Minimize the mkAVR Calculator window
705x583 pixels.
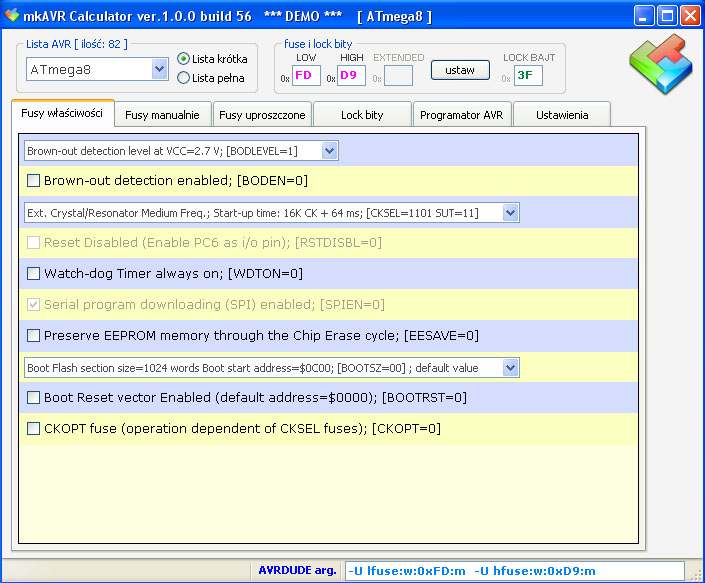[x=644, y=16]
